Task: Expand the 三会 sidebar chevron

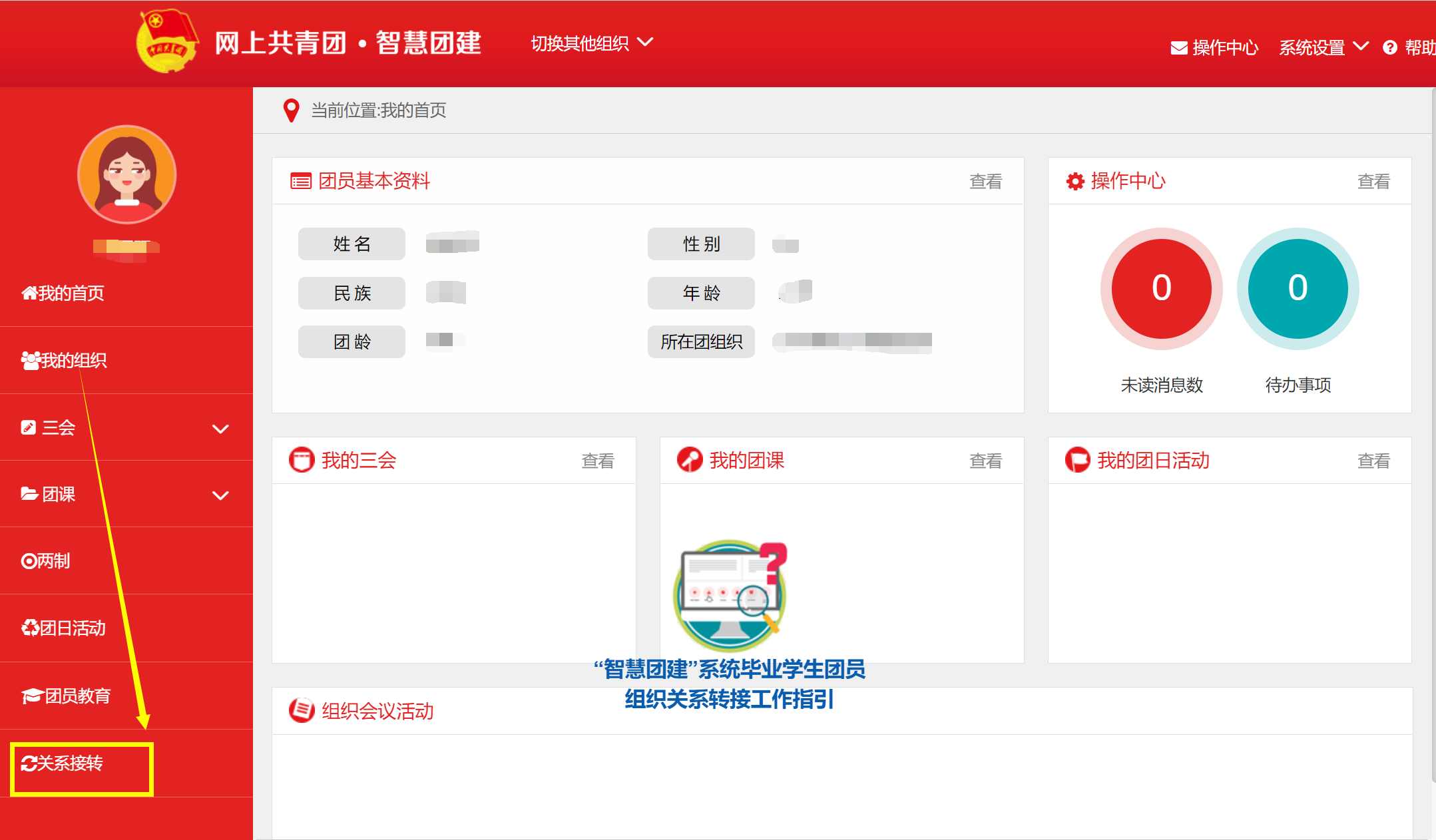Action: click(x=220, y=428)
